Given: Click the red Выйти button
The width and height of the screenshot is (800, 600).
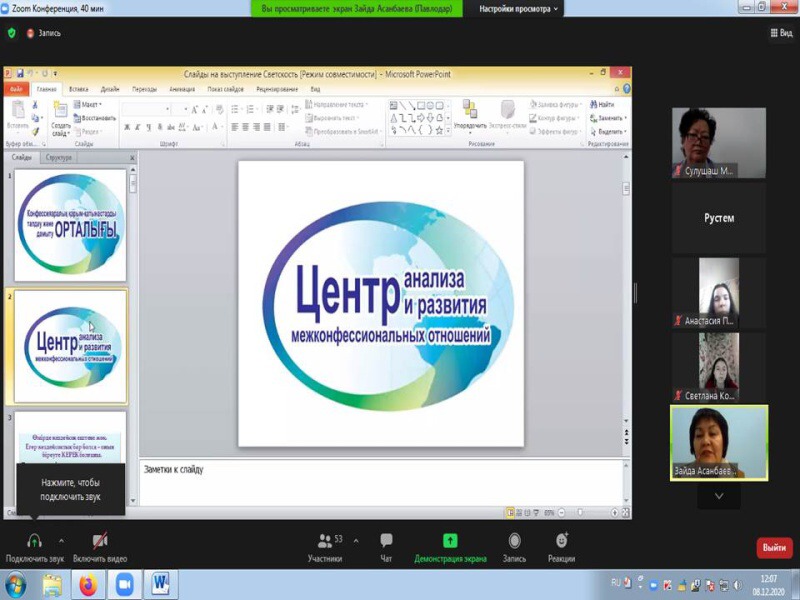Looking at the screenshot, I should [774, 548].
